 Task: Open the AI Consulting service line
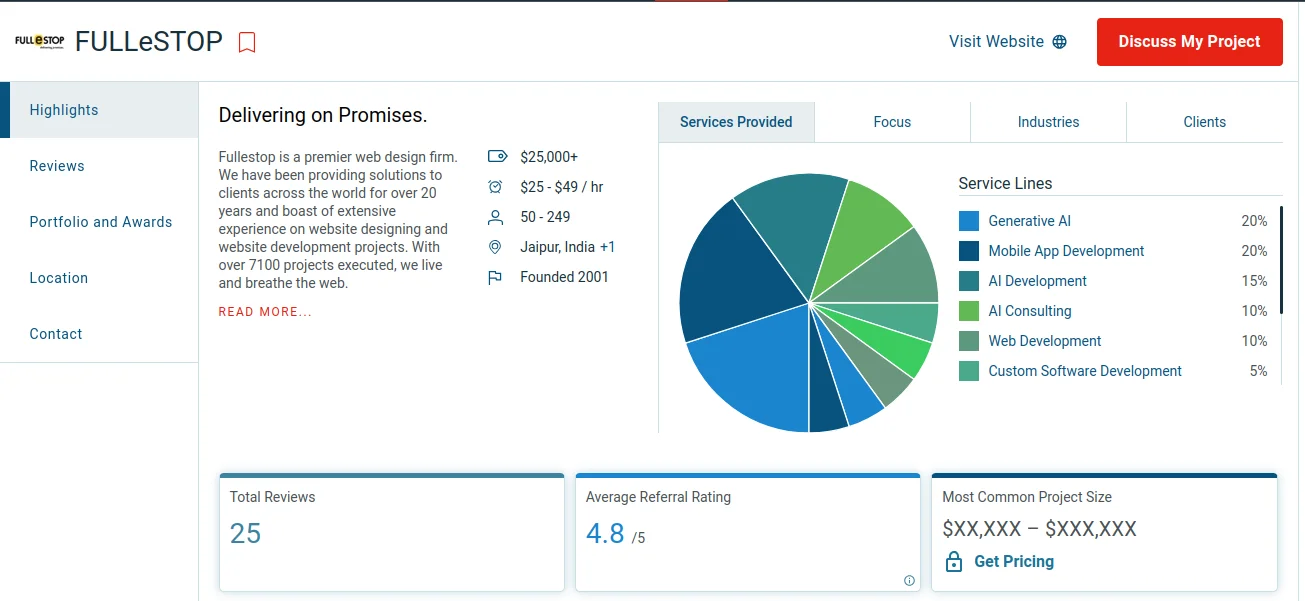[x=1029, y=311]
